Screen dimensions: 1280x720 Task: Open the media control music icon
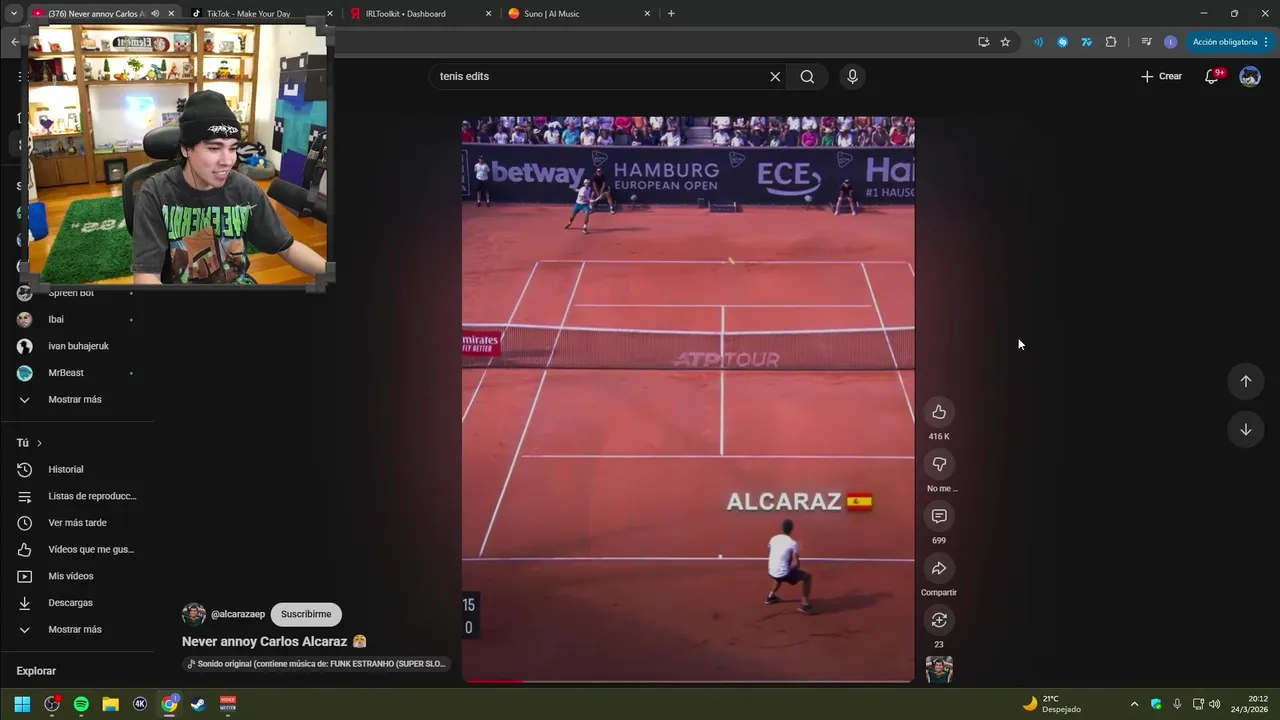[1146, 42]
